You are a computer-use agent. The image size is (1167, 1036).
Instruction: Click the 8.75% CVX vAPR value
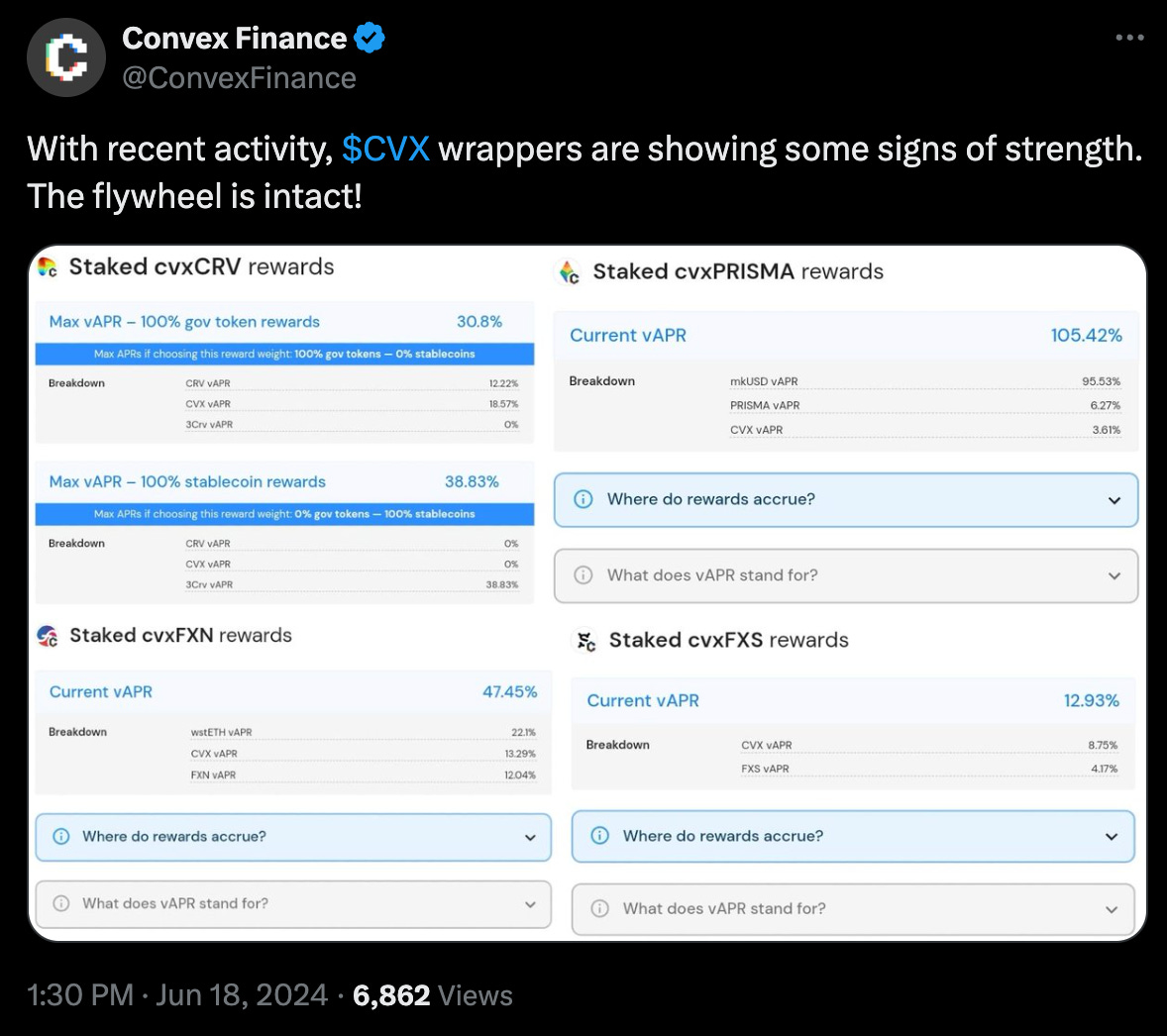pyautogui.click(x=1103, y=745)
